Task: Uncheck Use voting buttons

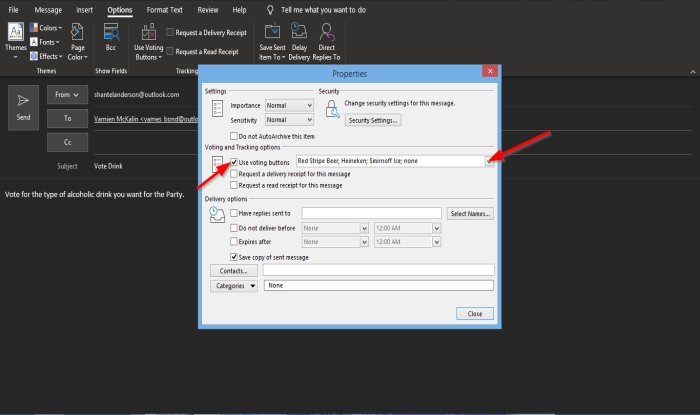Action: coord(233,162)
